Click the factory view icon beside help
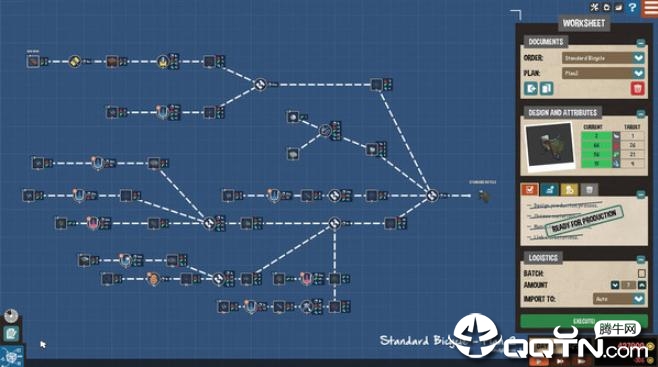Screen dimensions: 658x367 pos(619,7)
